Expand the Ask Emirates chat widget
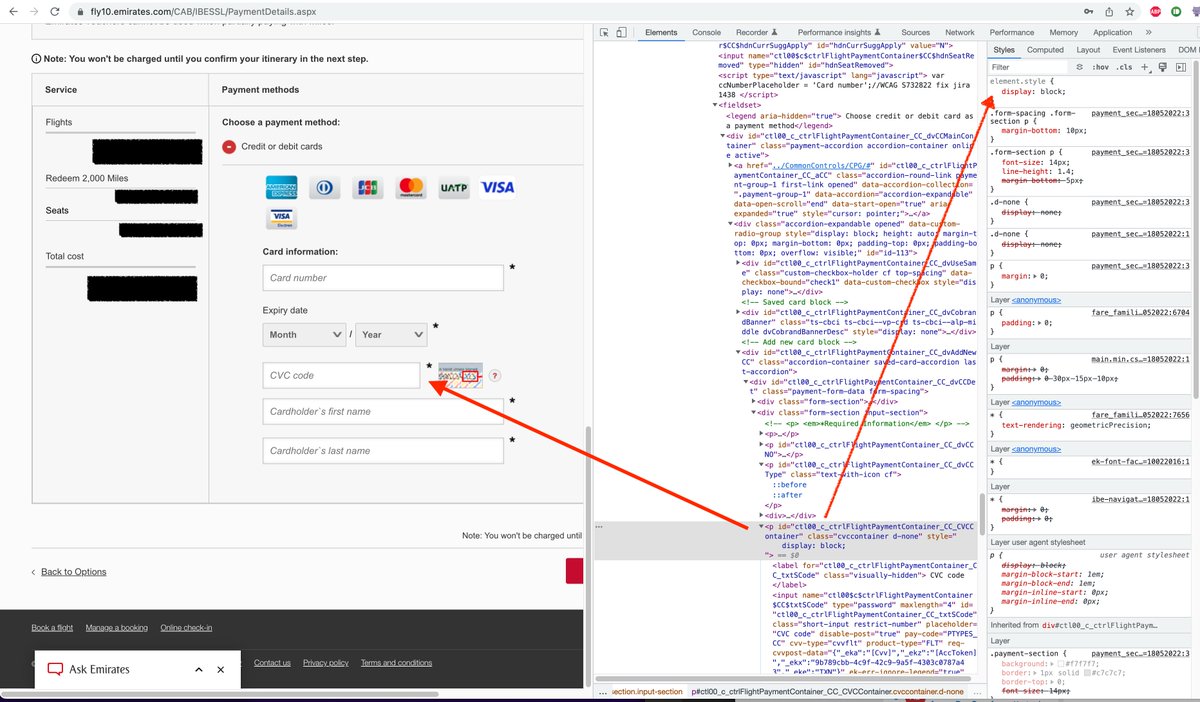Screen dimensions: 1200x702 point(198,670)
